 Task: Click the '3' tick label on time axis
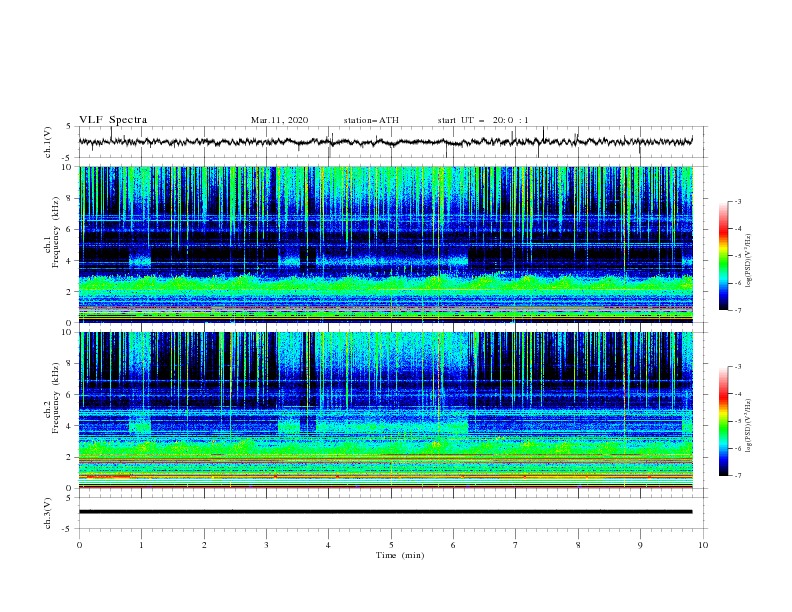[x=266, y=545]
